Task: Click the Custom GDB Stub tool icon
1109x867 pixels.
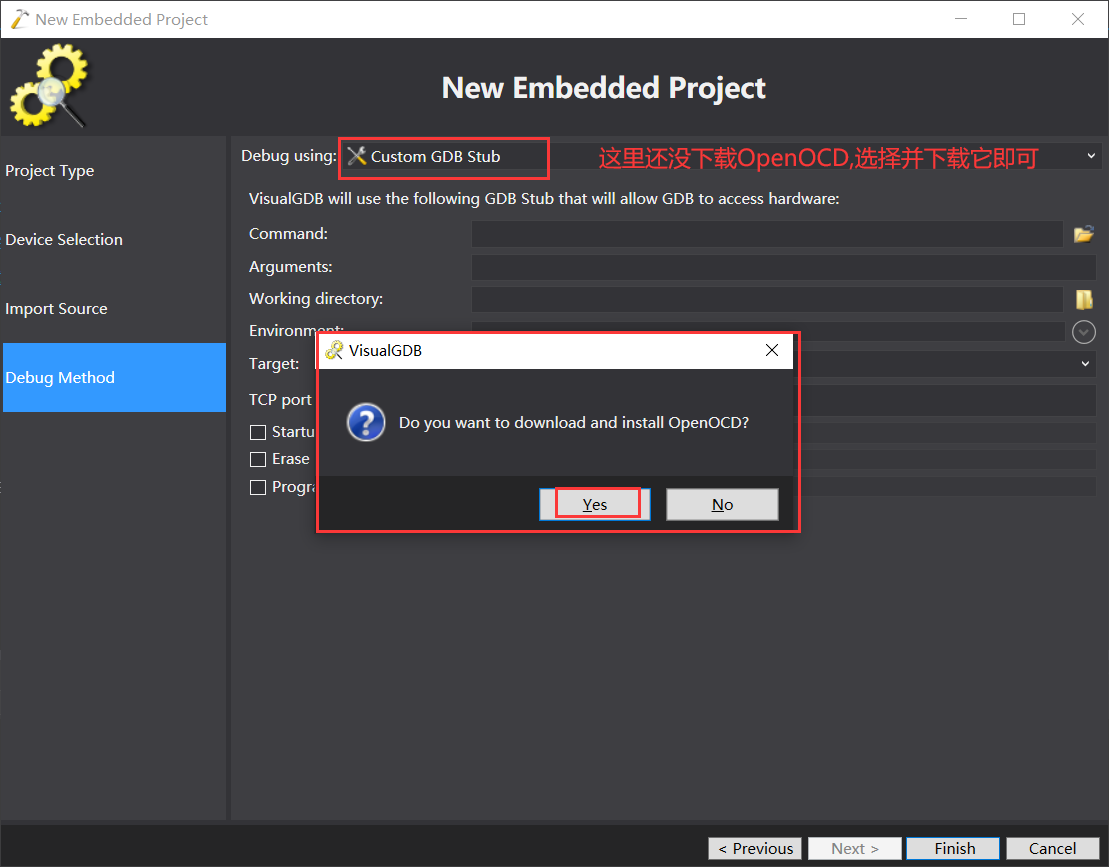Action: pyautogui.click(x=357, y=156)
